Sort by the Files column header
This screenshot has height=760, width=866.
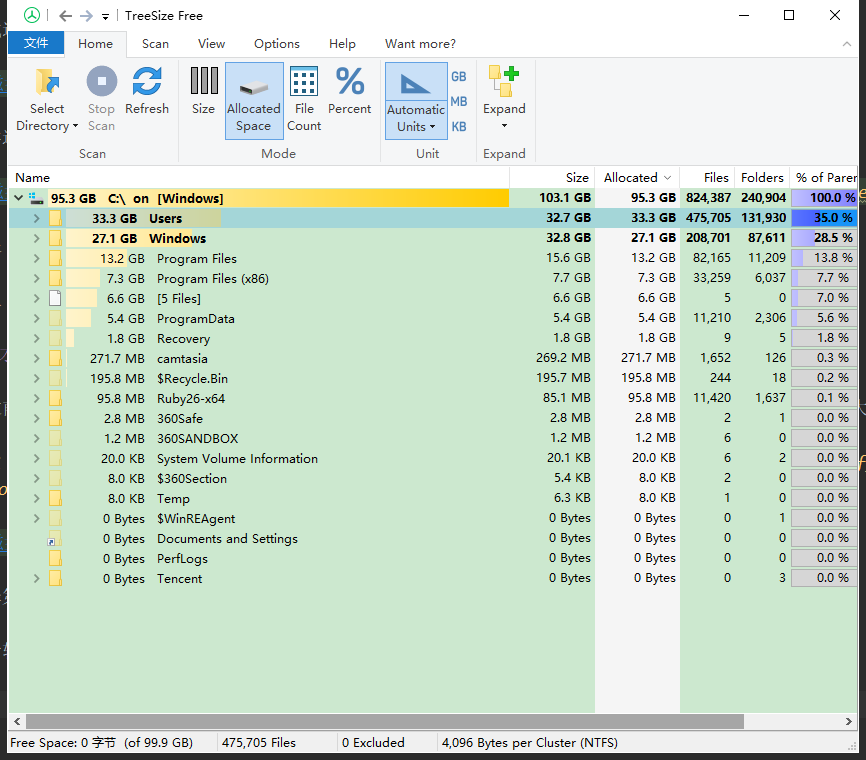coord(716,177)
